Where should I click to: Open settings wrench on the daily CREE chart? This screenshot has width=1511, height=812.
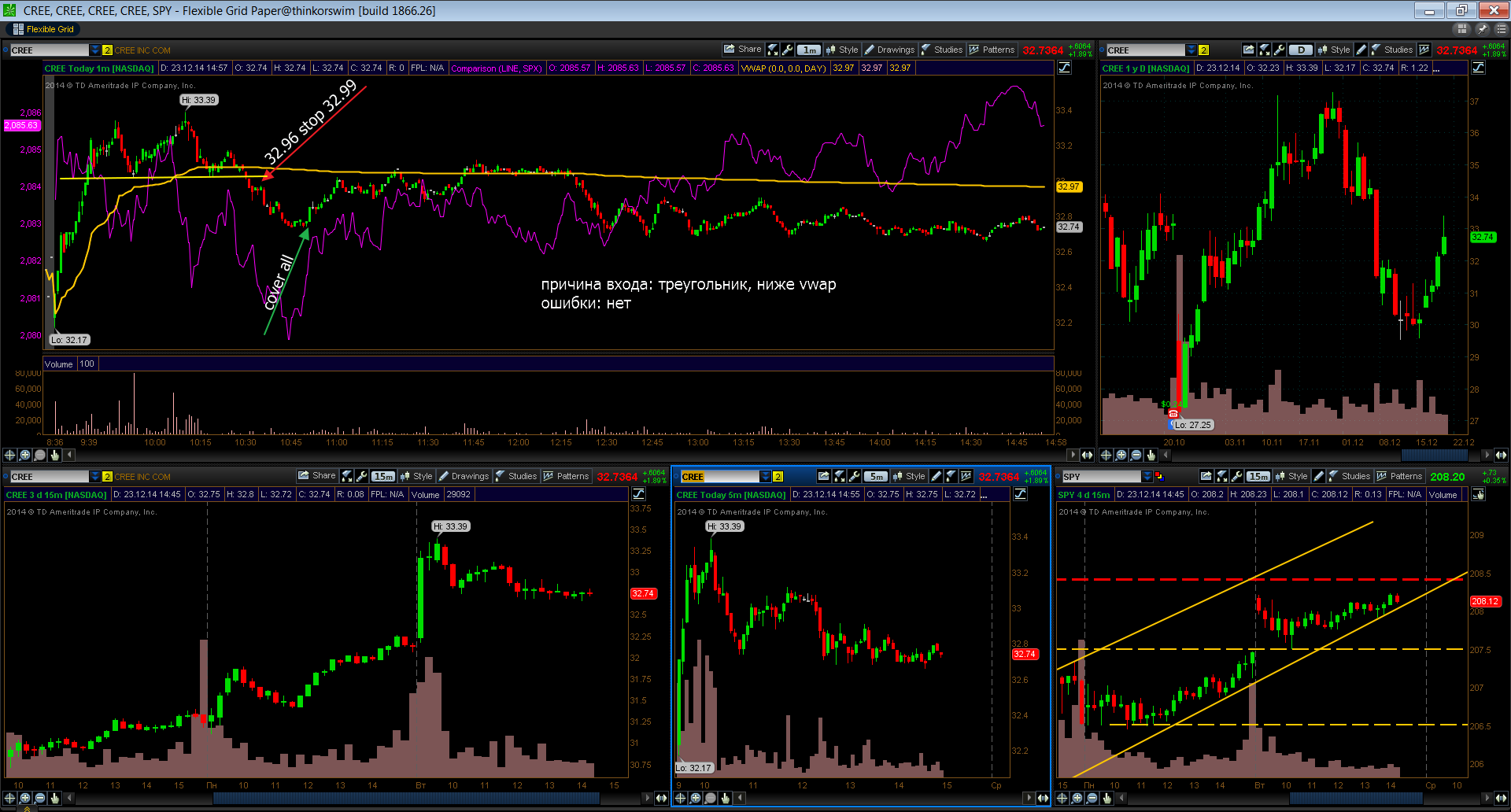pos(1279,50)
